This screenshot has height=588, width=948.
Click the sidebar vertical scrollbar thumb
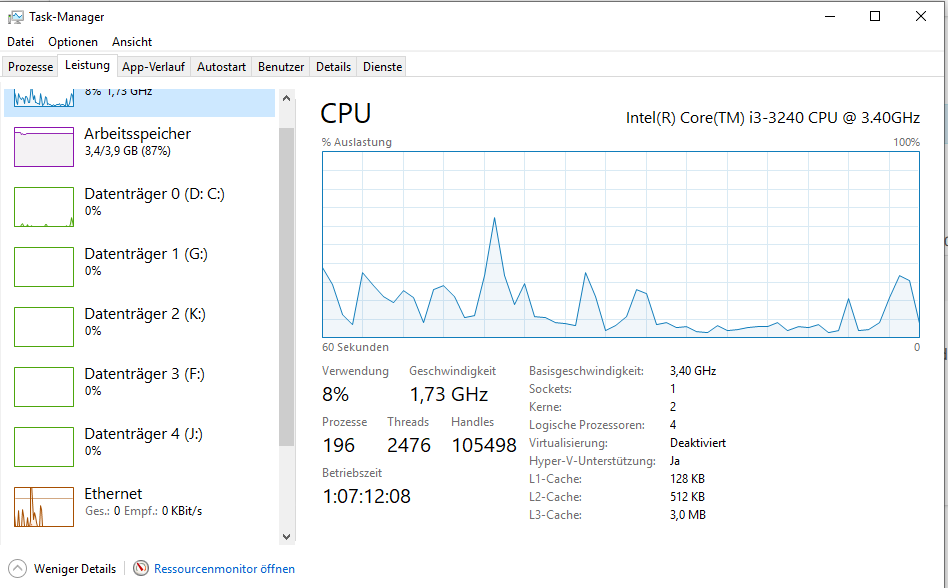tap(287, 287)
